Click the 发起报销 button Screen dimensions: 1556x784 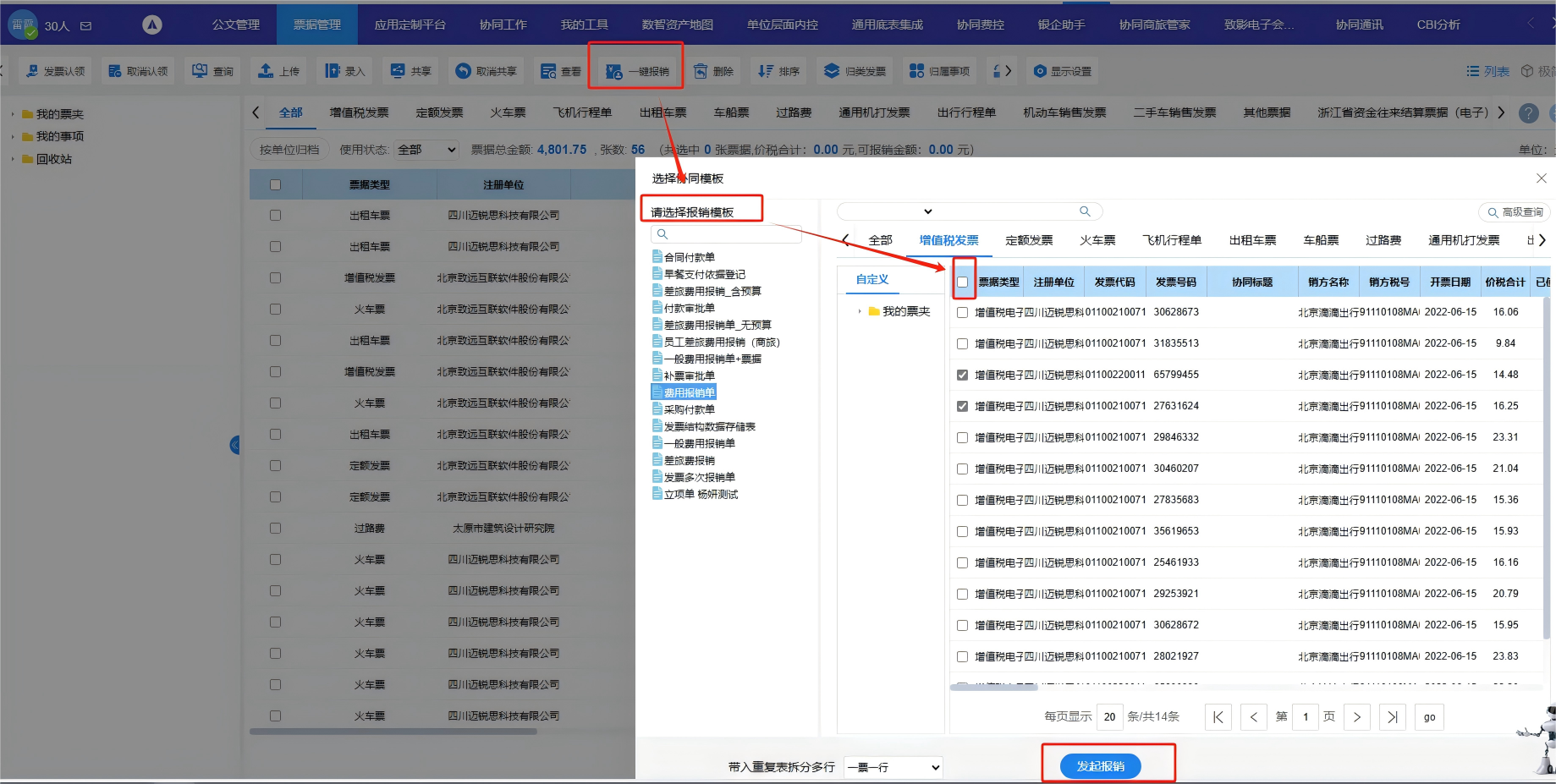(x=1100, y=766)
